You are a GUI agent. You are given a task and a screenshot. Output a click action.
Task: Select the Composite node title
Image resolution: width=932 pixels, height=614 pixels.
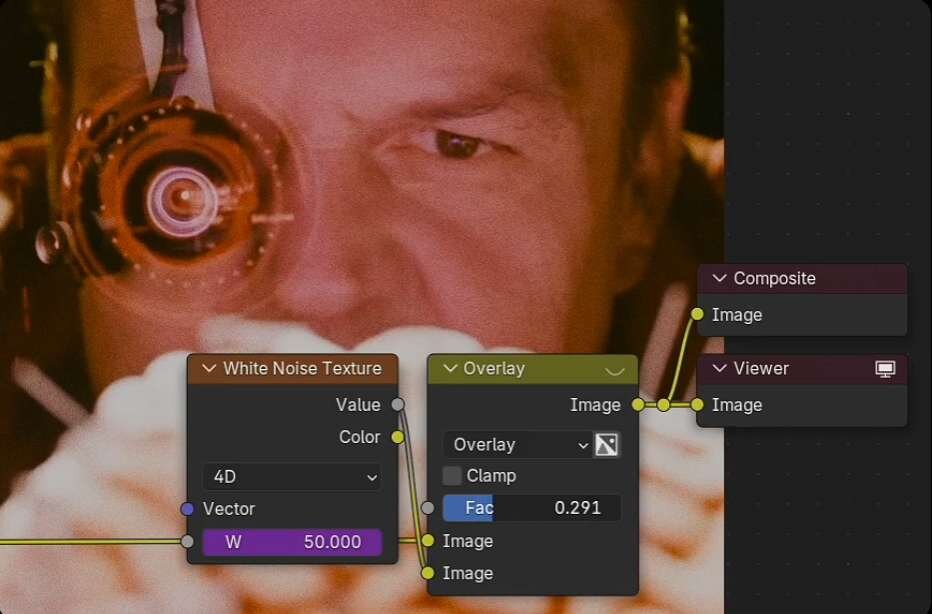click(774, 278)
